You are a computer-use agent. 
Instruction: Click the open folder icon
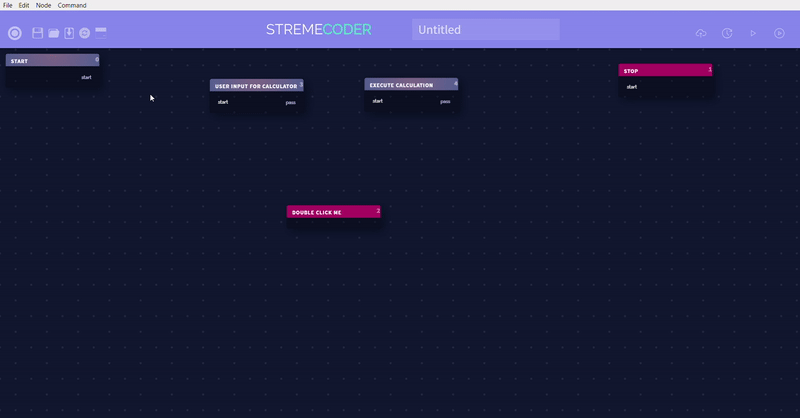(54, 33)
